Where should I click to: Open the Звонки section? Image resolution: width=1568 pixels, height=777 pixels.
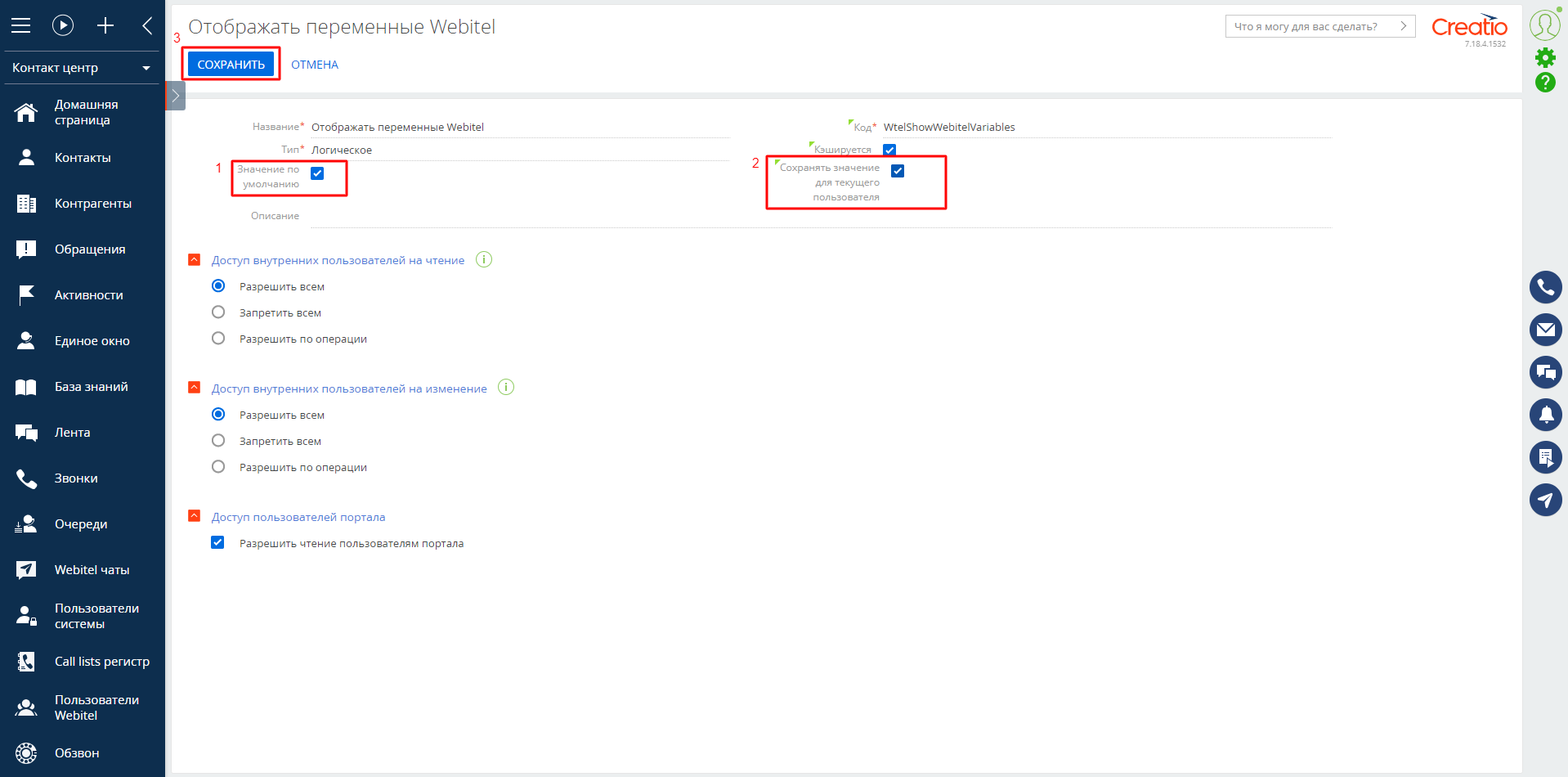click(x=83, y=478)
